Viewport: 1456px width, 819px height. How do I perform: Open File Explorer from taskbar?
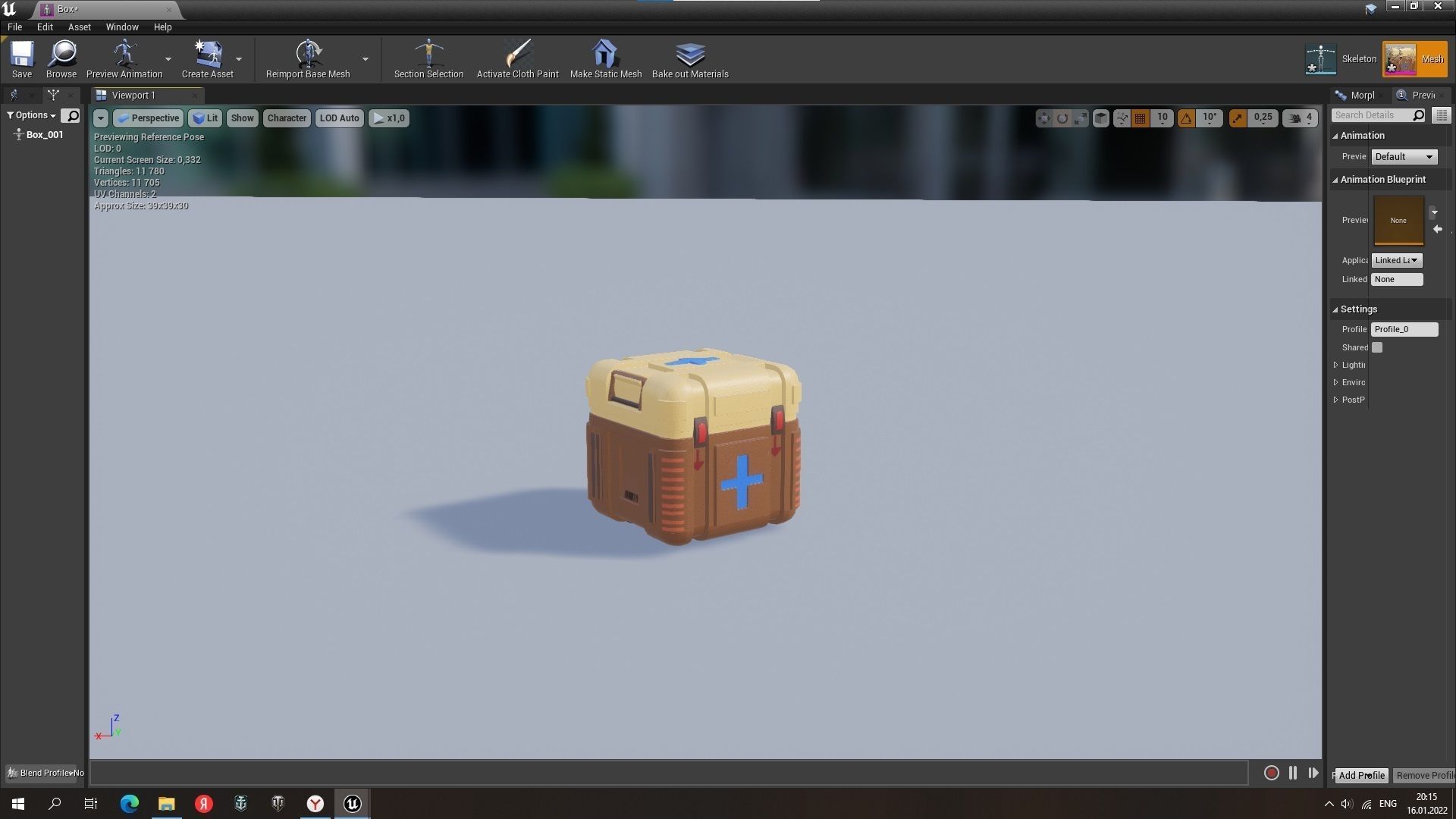click(166, 804)
